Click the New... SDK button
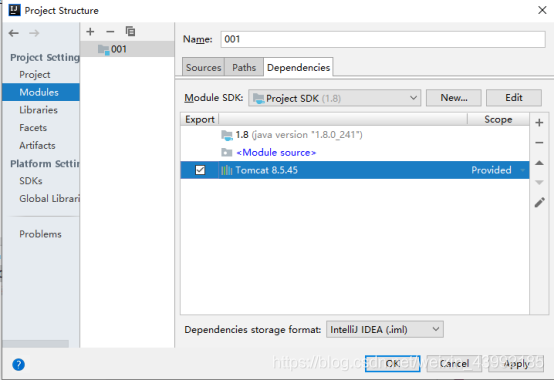This screenshot has height=381, width=554. coord(454,98)
